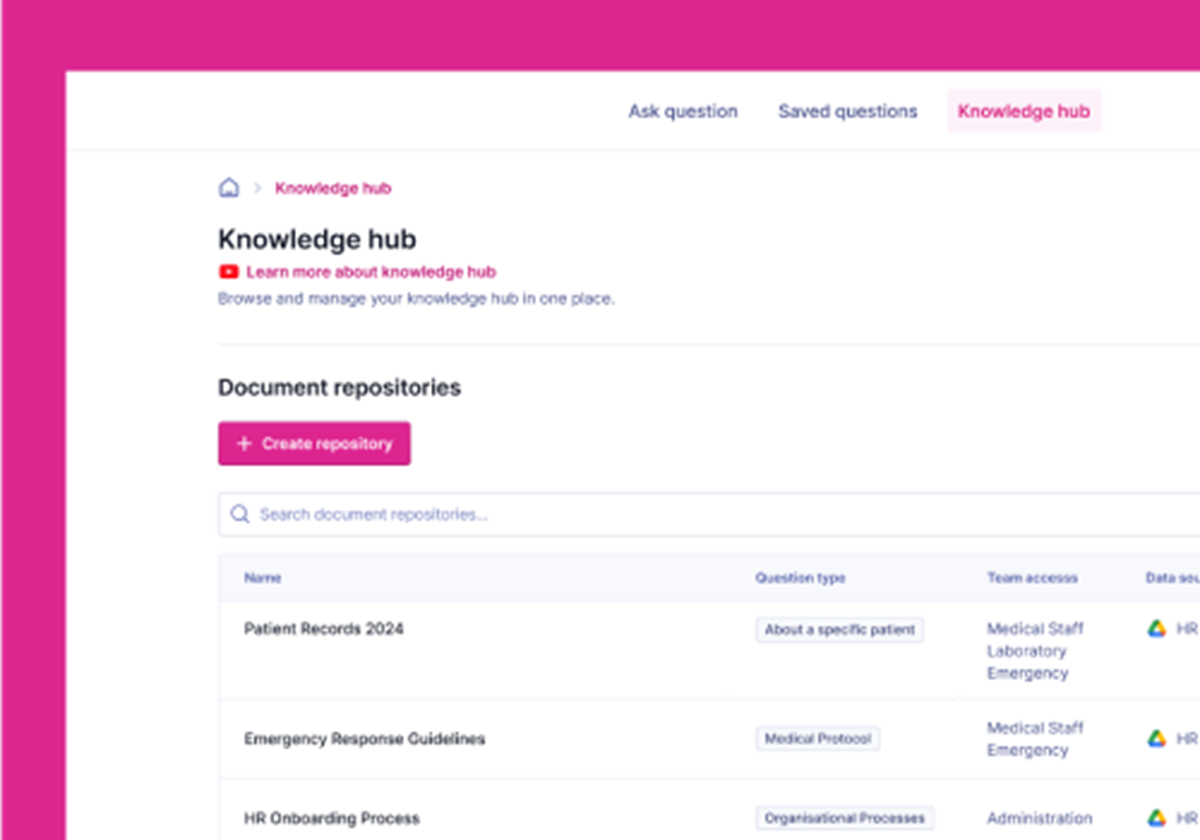
Task: Click Google Drive icon in Emergency Response row
Action: click(x=1157, y=739)
